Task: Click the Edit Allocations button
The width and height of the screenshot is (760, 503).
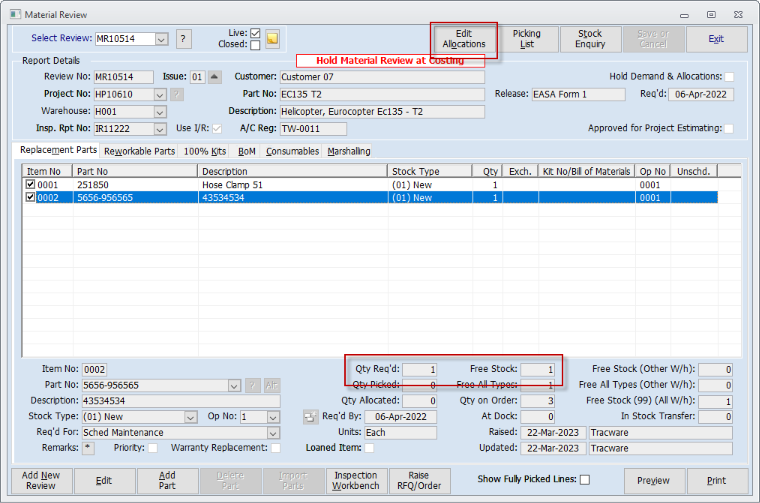Action: pos(464,39)
